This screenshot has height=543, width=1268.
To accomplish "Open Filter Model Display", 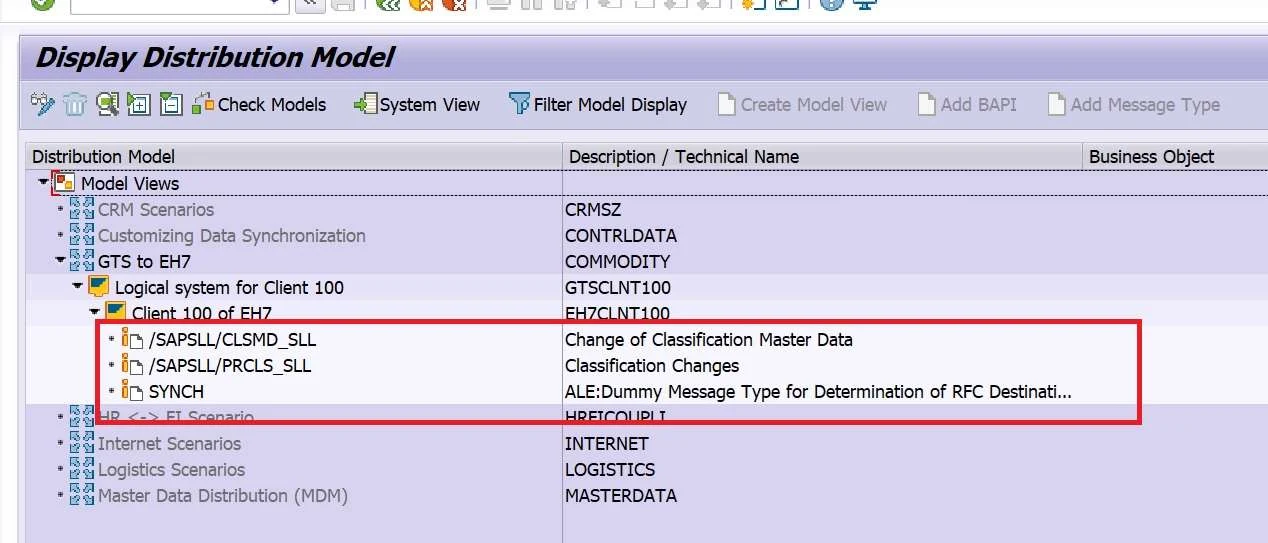I will (x=598, y=104).
